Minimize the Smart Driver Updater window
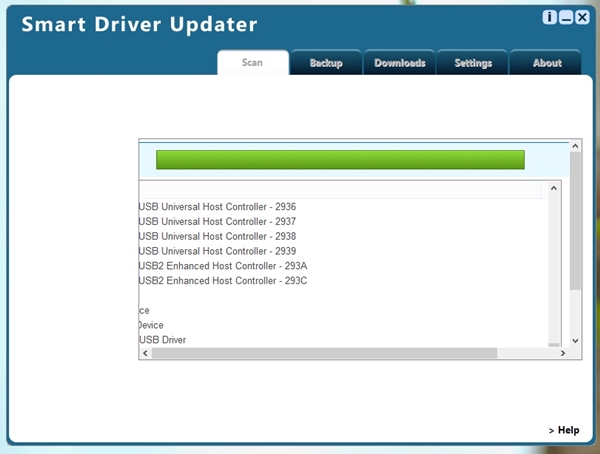The image size is (600, 454). (x=566, y=17)
